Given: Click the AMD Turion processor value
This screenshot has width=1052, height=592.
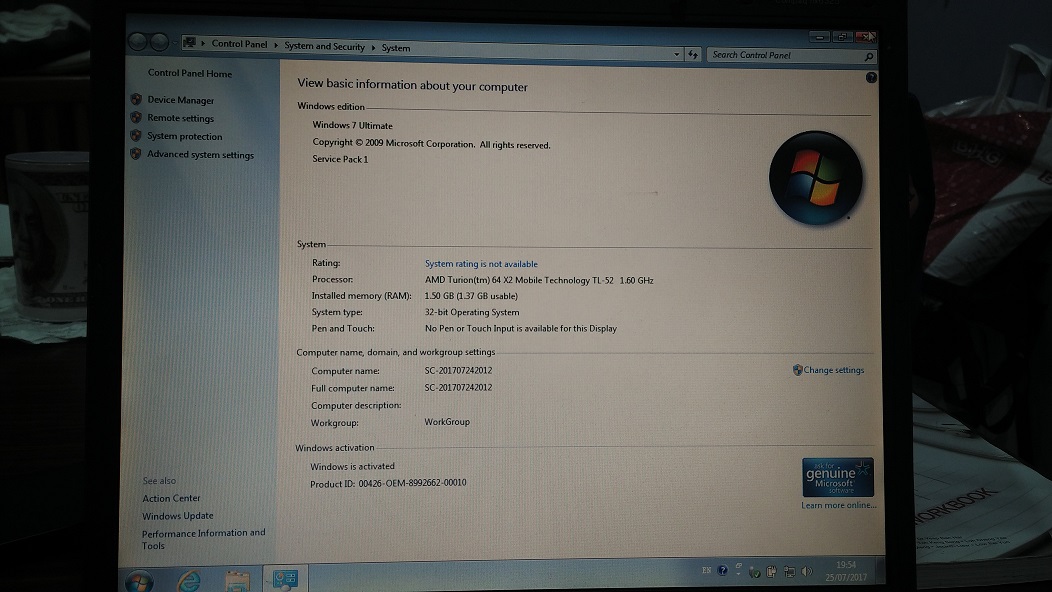Looking at the screenshot, I should [x=539, y=281].
